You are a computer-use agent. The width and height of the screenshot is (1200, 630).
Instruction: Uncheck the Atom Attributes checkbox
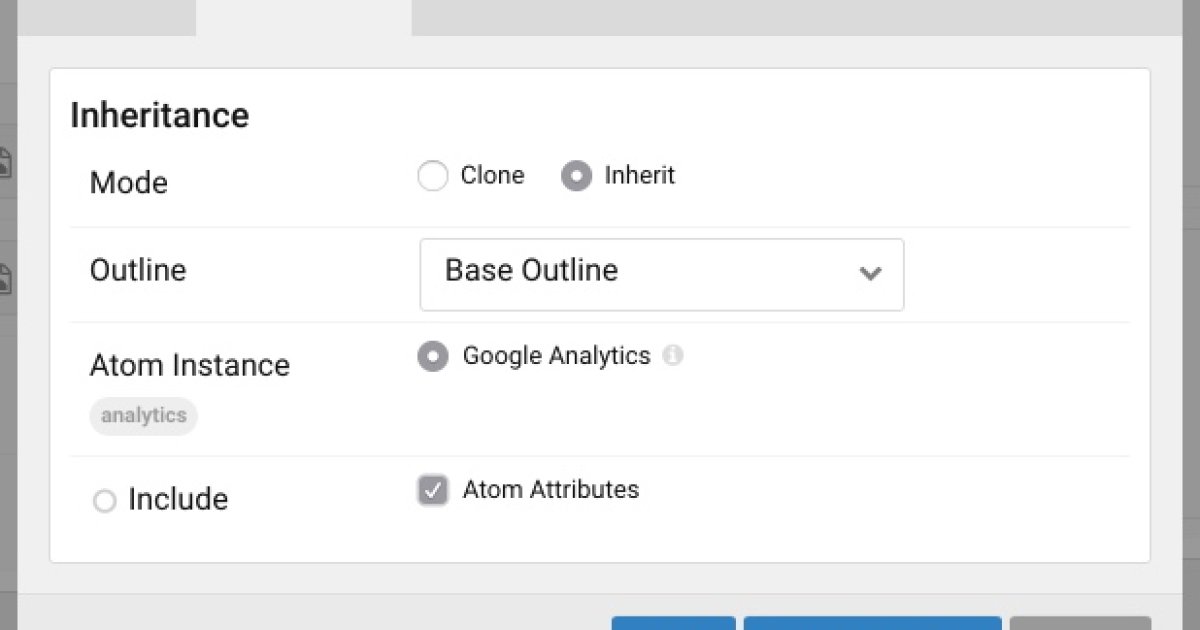click(x=432, y=491)
